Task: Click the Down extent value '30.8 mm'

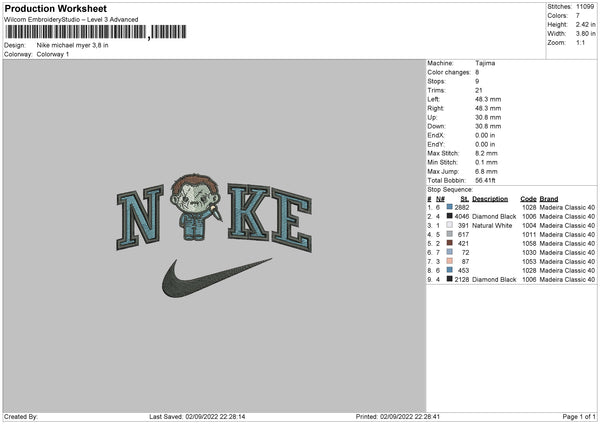Action: (488, 126)
